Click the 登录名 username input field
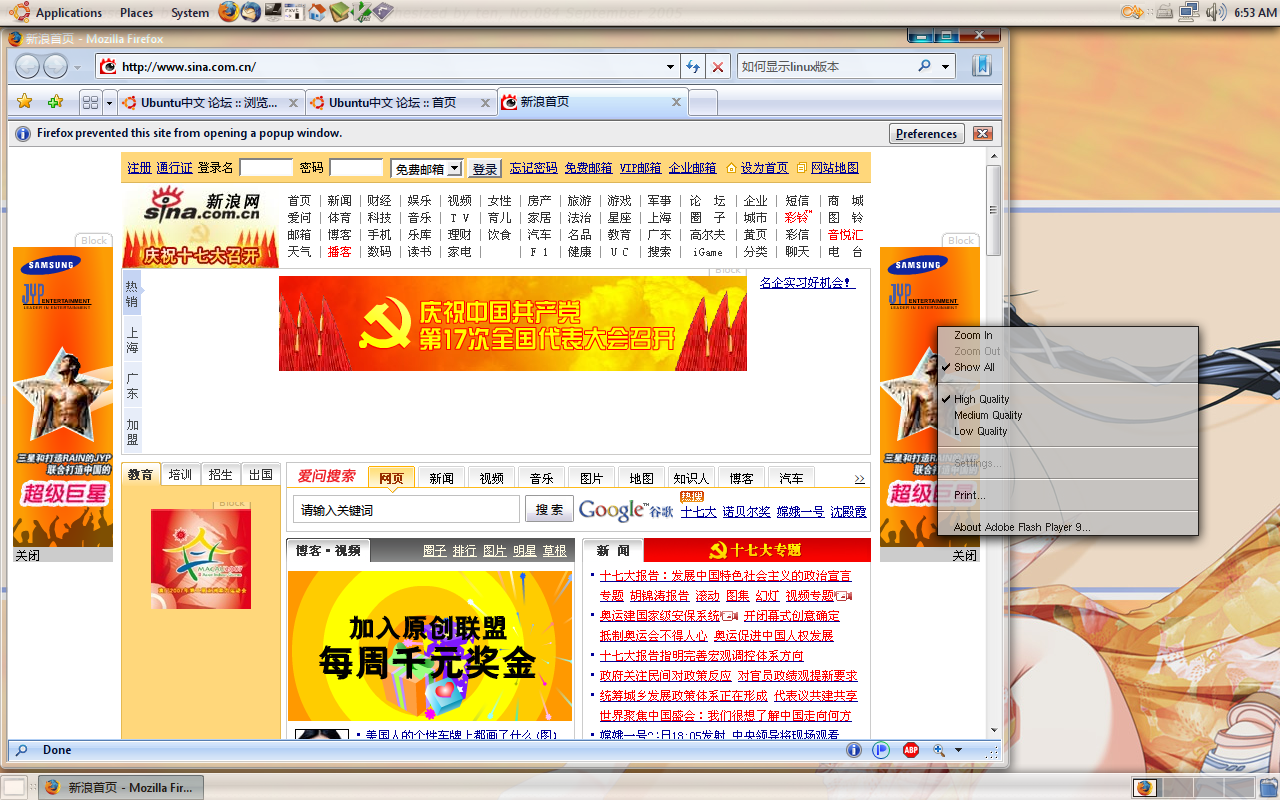 click(266, 168)
